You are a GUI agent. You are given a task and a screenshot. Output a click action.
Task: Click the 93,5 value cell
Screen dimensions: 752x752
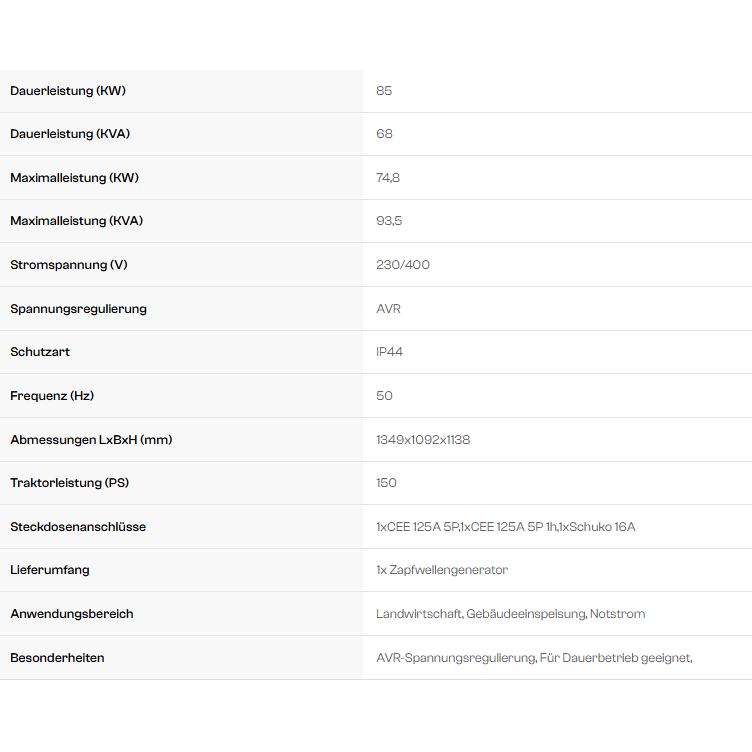coord(389,221)
